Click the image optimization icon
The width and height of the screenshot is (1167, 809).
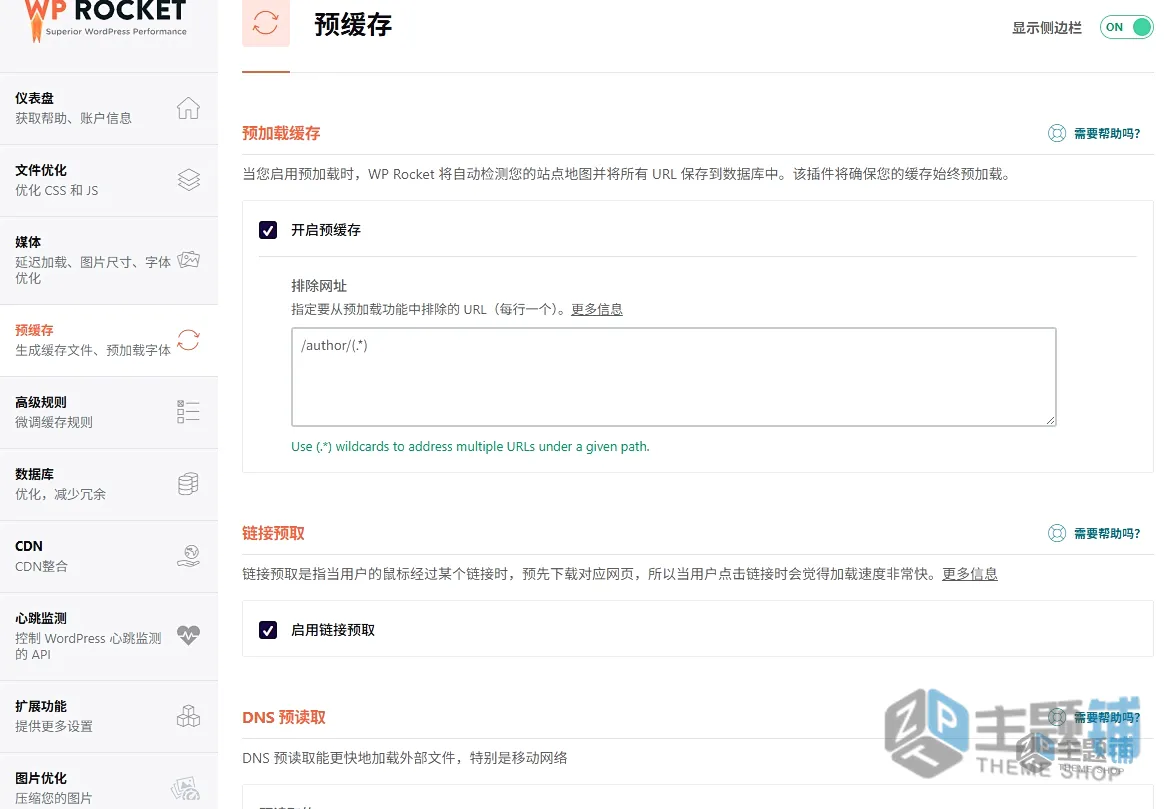(x=185, y=788)
